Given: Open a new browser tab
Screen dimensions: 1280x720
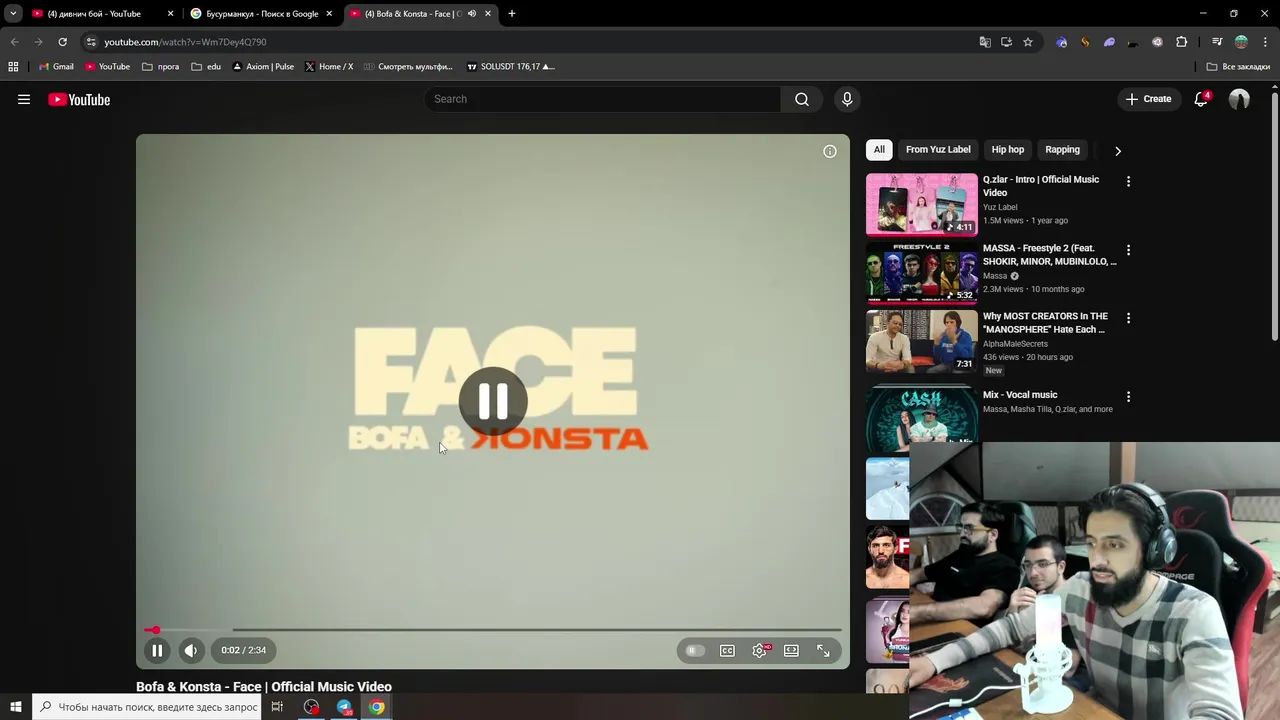Looking at the screenshot, I should (x=512, y=14).
